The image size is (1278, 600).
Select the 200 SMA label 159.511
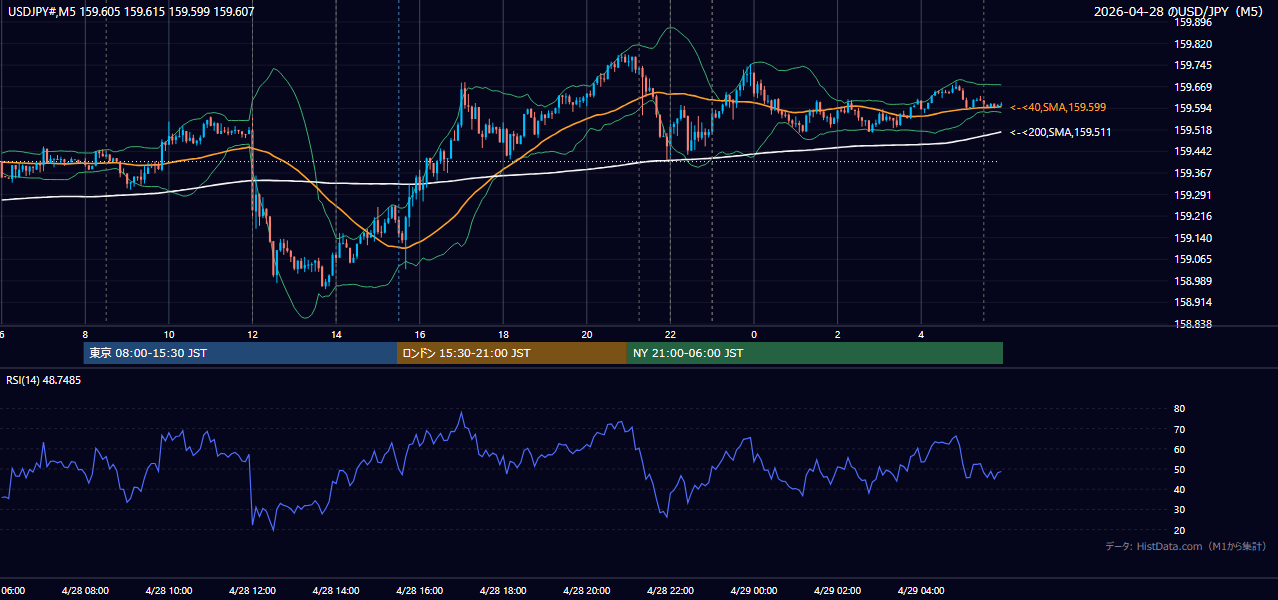pos(1060,132)
